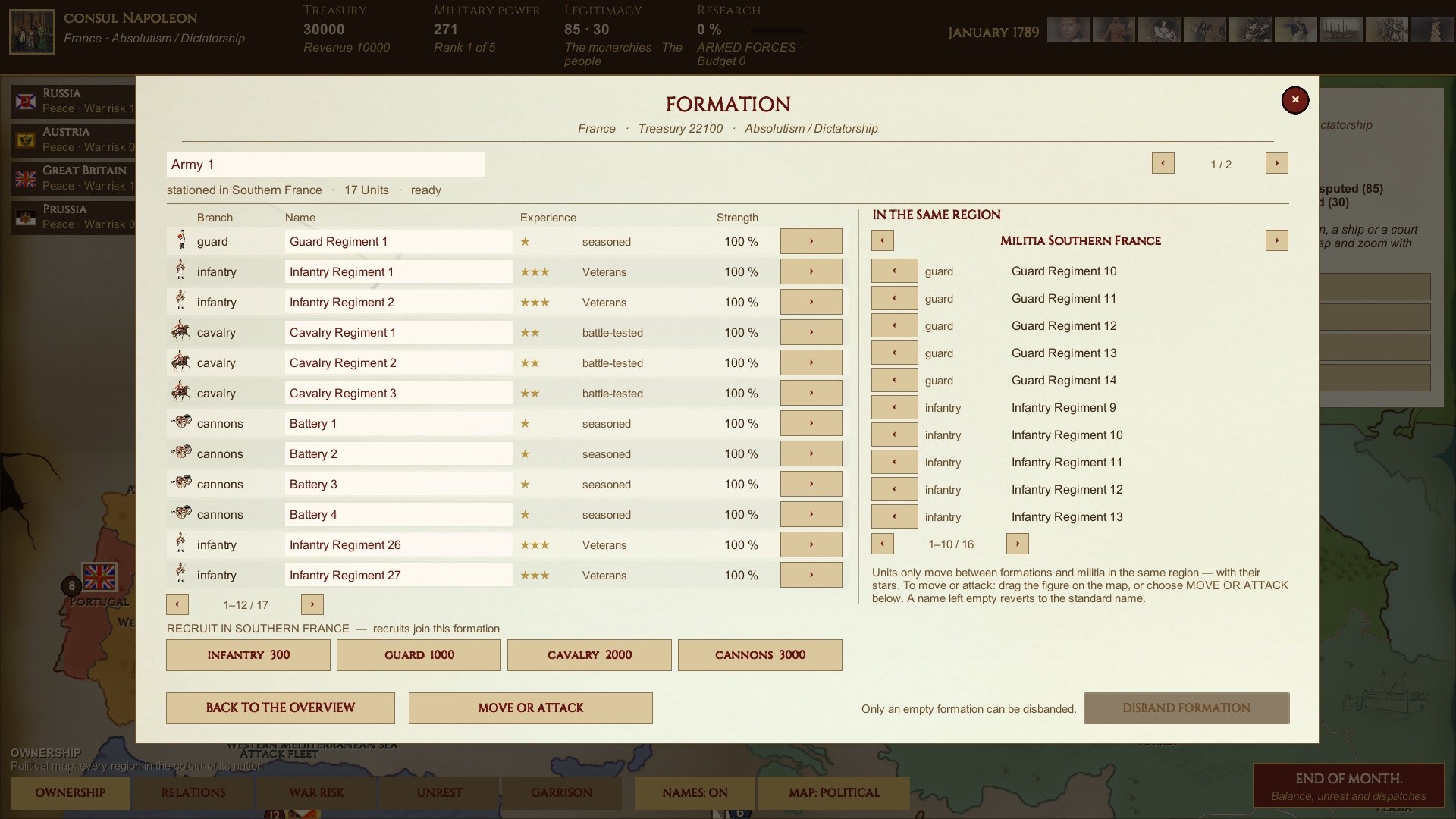The image size is (1456, 819).
Task: Click the cavalry horse icon beside Cavalry Regiment 1
Action: point(180,331)
